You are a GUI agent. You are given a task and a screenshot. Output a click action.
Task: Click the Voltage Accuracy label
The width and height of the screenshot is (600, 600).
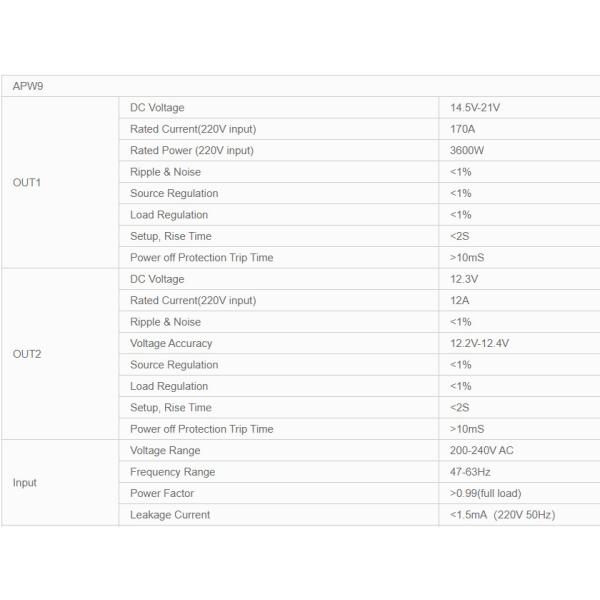(x=171, y=343)
